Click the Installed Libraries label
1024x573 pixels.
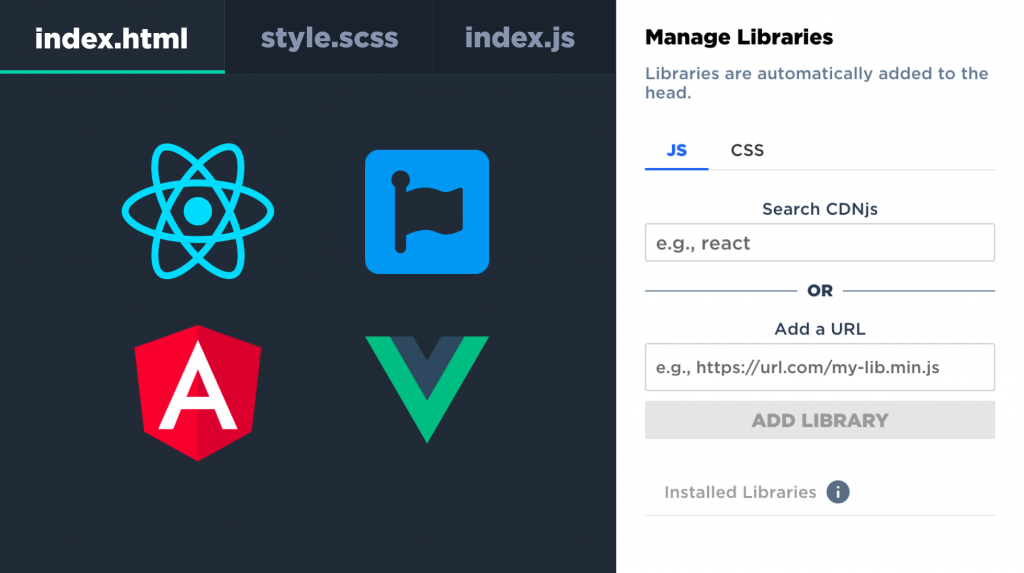pyautogui.click(x=740, y=492)
